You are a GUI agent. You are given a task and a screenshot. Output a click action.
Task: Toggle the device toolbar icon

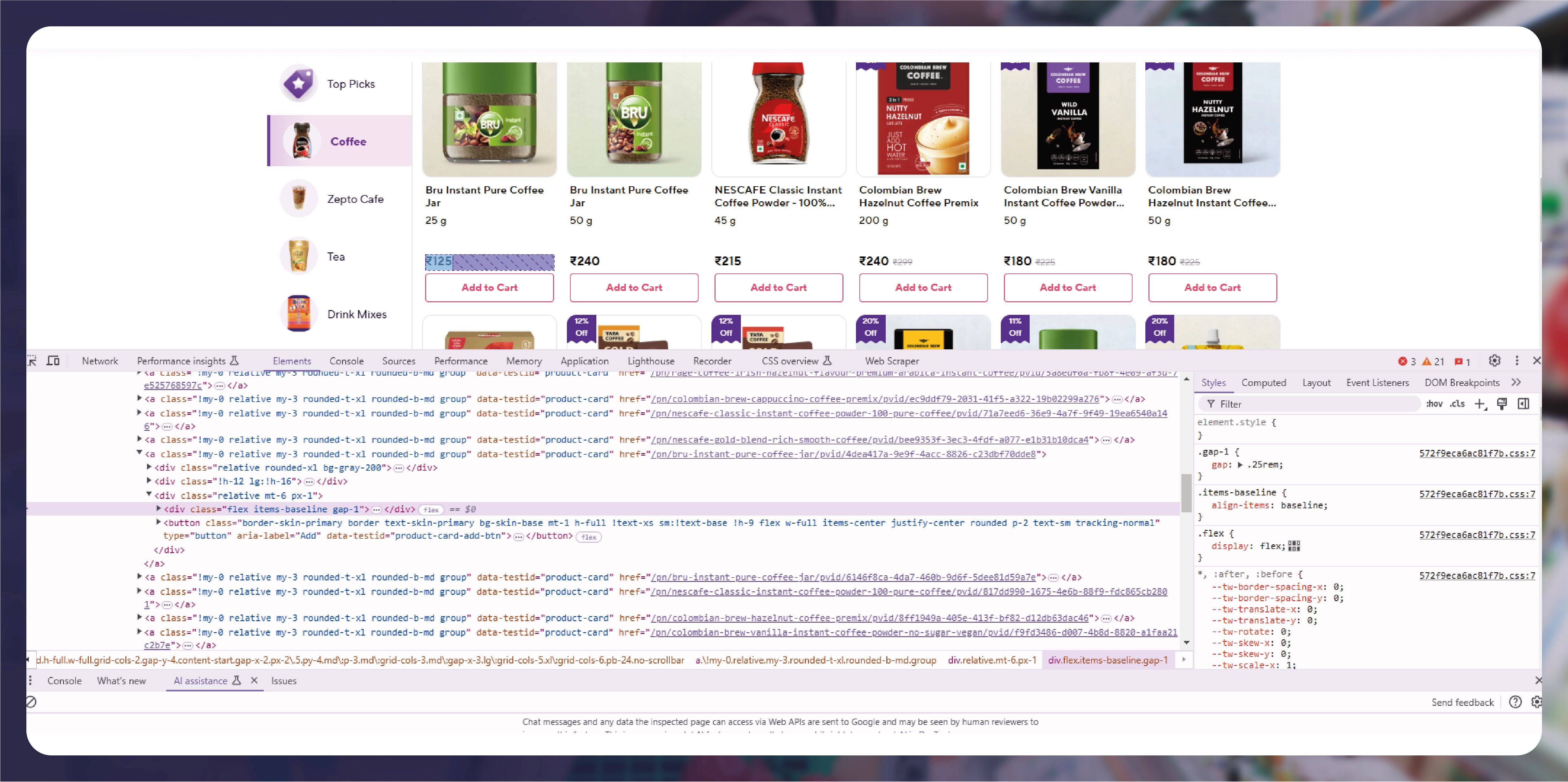point(54,361)
